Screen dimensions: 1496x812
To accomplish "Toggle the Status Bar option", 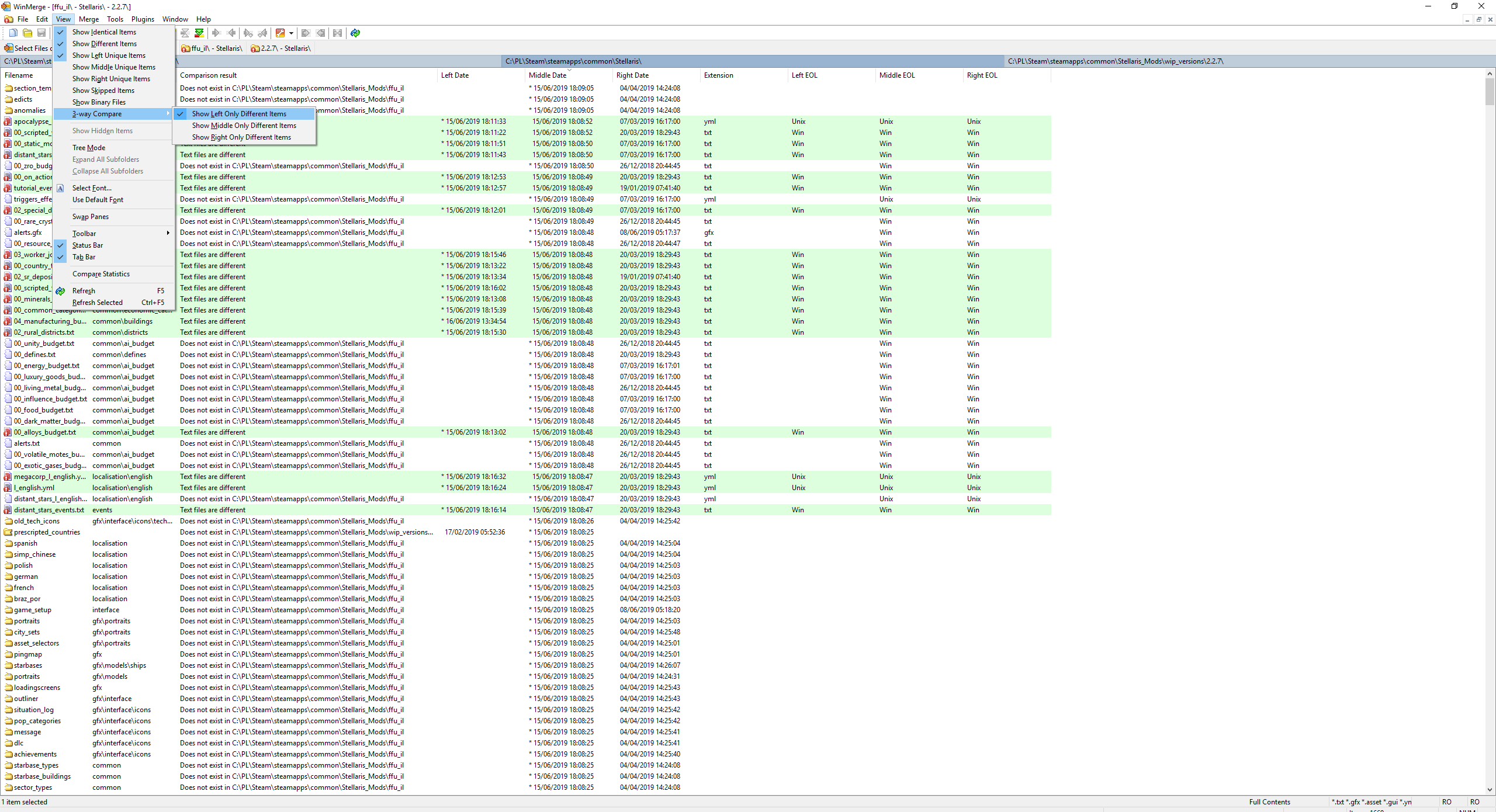I will tap(88, 245).
